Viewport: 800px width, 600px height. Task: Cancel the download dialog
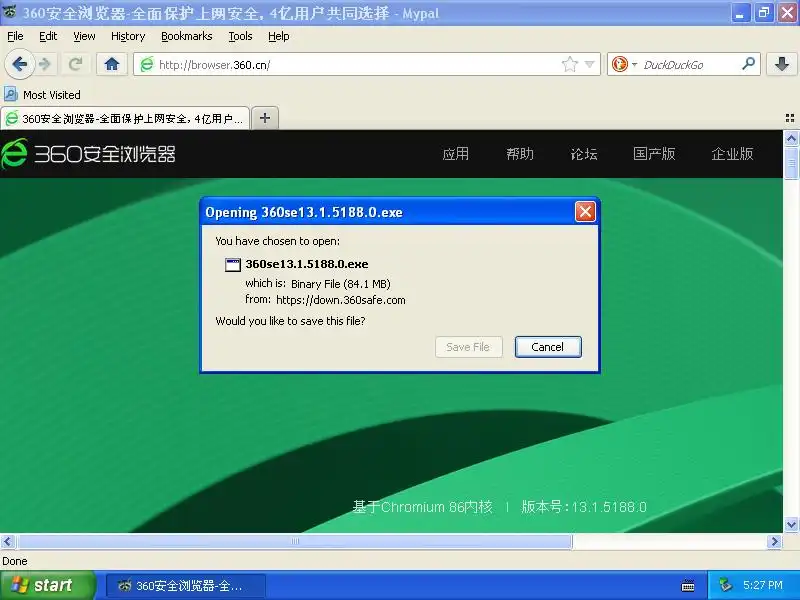point(548,347)
